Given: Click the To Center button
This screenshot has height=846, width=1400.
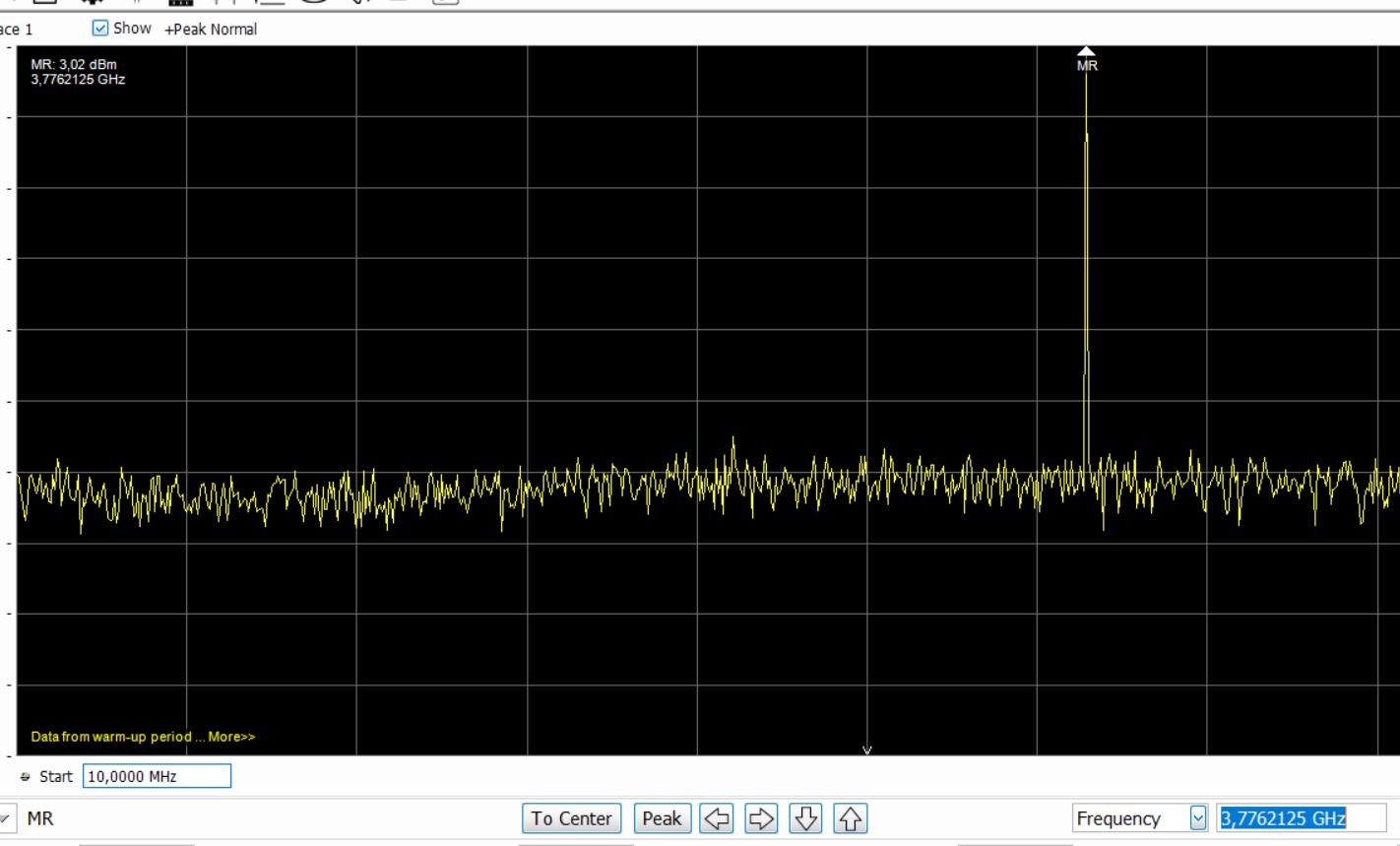Looking at the screenshot, I should pyautogui.click(x=571, y=818).
